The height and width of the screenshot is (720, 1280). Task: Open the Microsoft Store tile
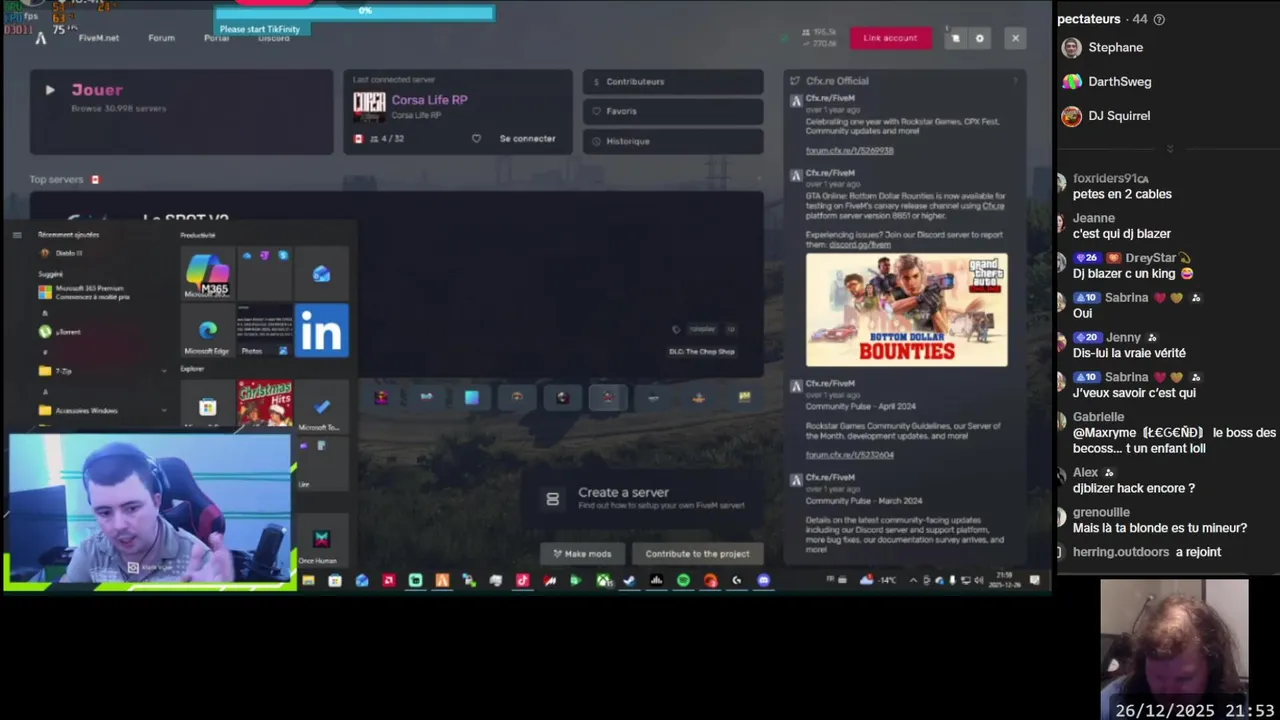(207, 405)
